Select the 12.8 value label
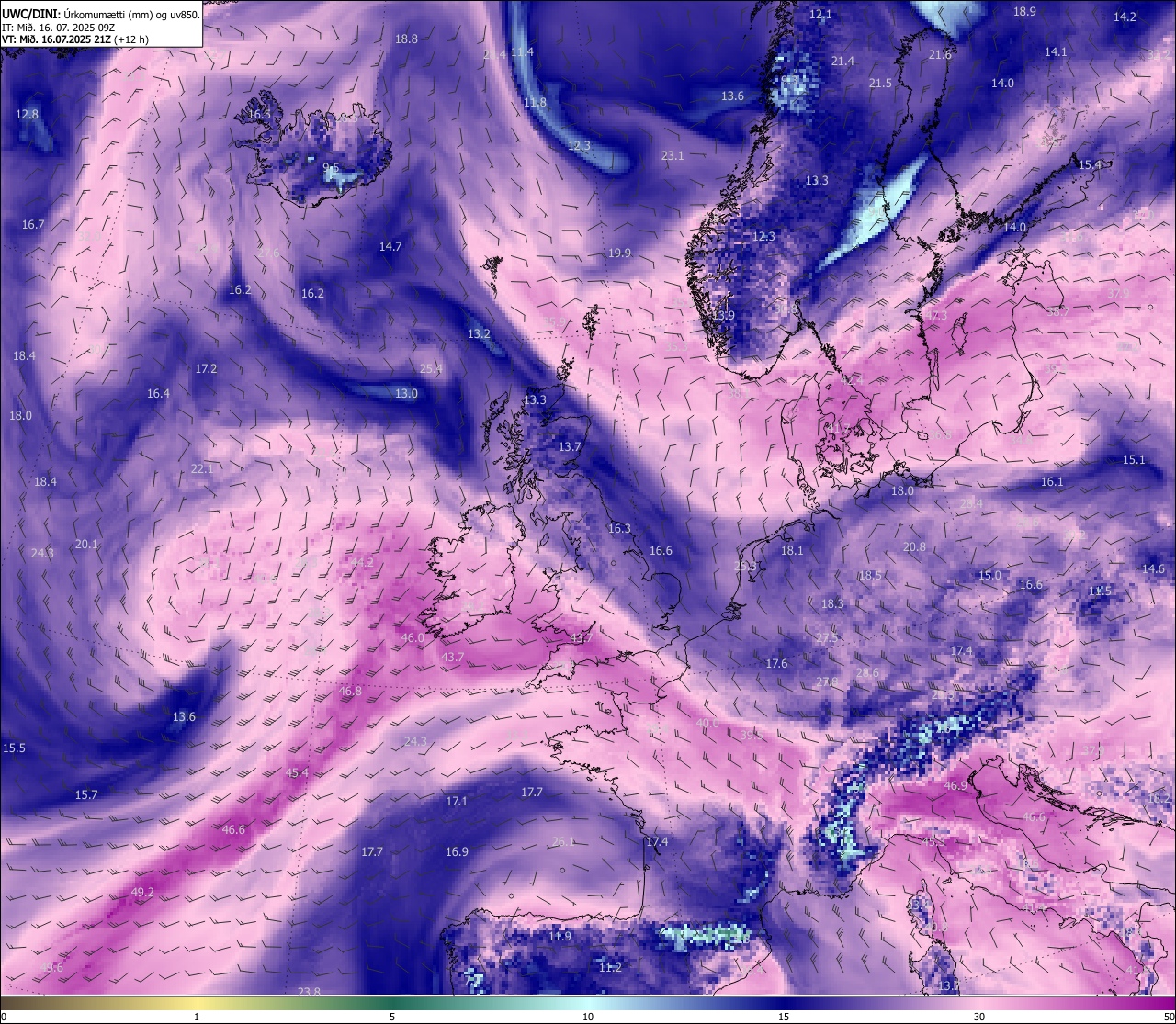Screen dimensions: 1176x1024 pos(28,115)
